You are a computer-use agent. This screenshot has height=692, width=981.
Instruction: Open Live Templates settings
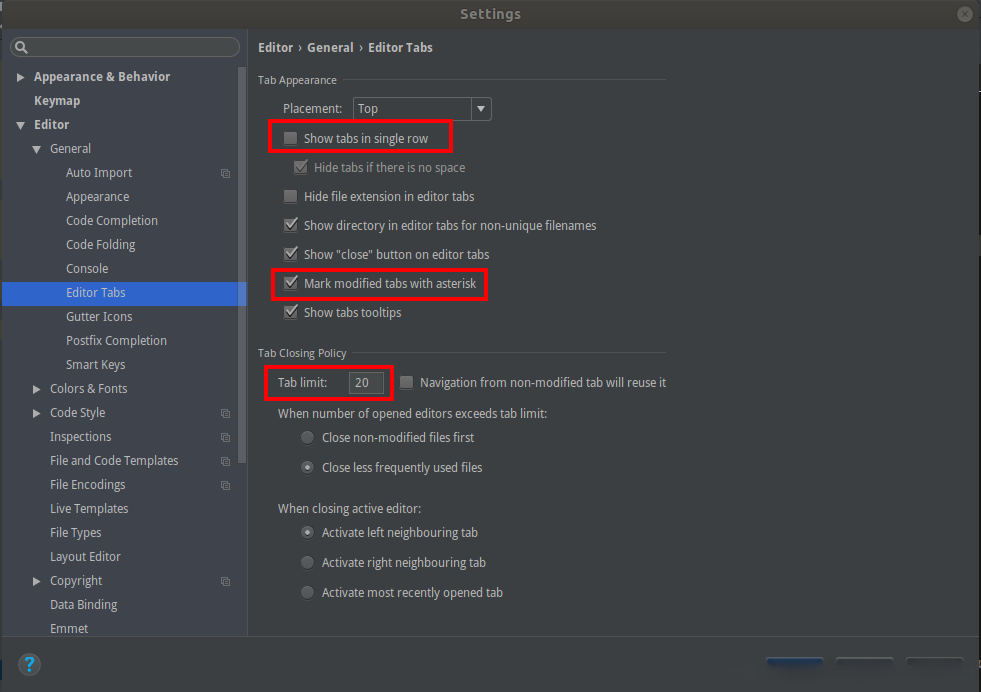point(89,509)
